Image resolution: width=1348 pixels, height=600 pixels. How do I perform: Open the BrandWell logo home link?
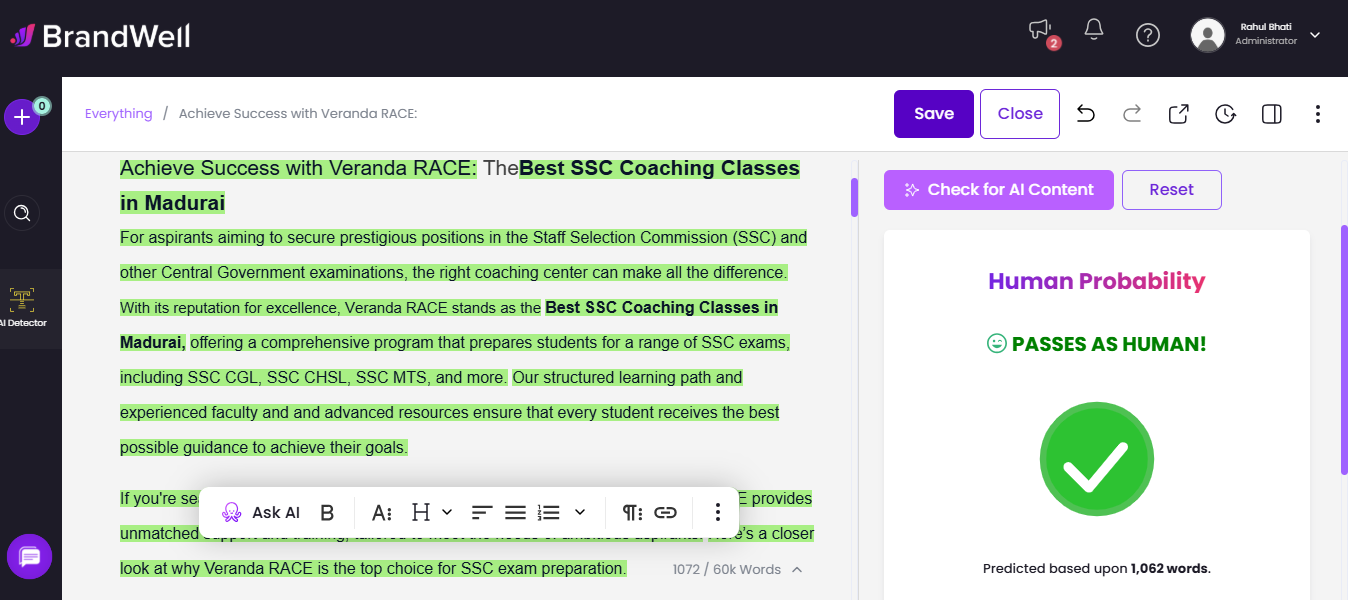pos(100,37)
